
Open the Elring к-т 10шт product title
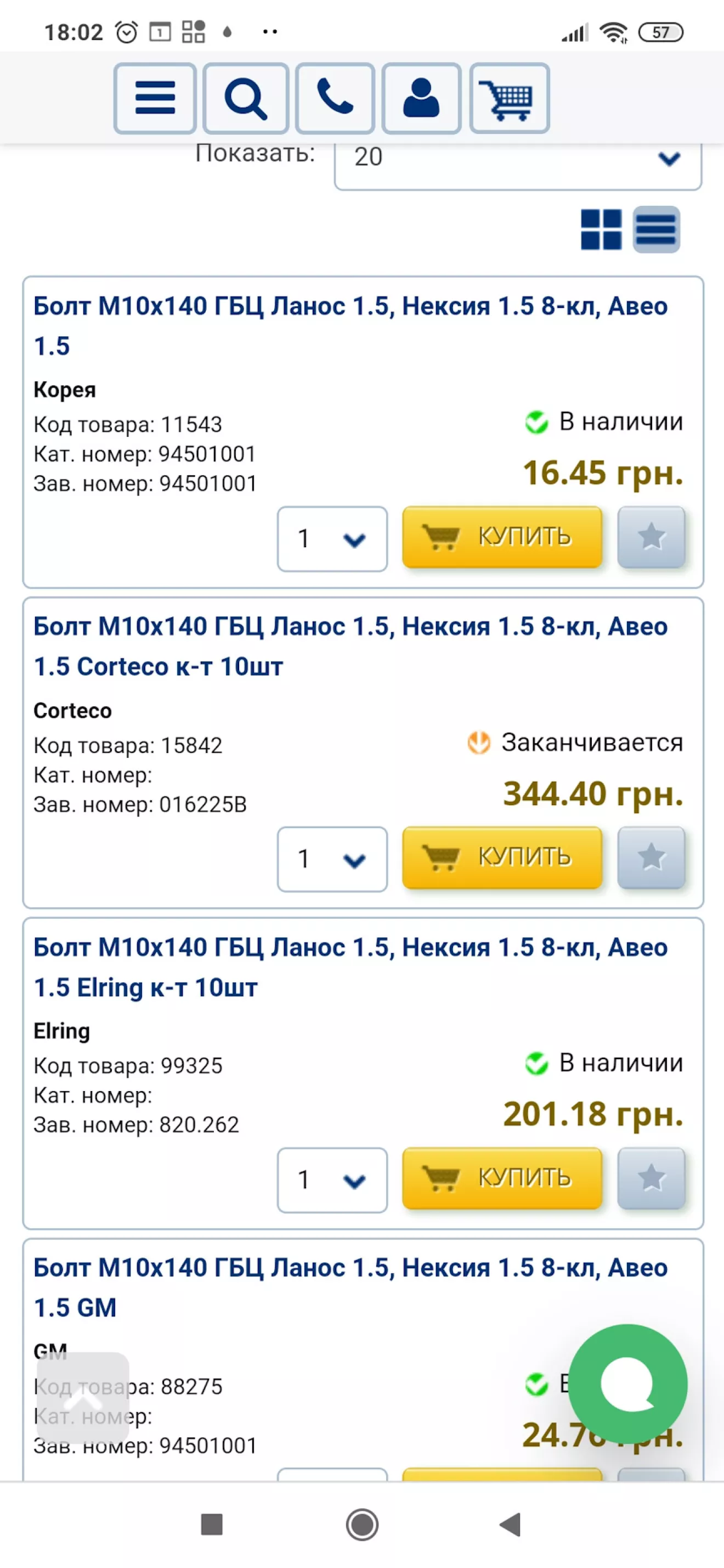[350, 967]
